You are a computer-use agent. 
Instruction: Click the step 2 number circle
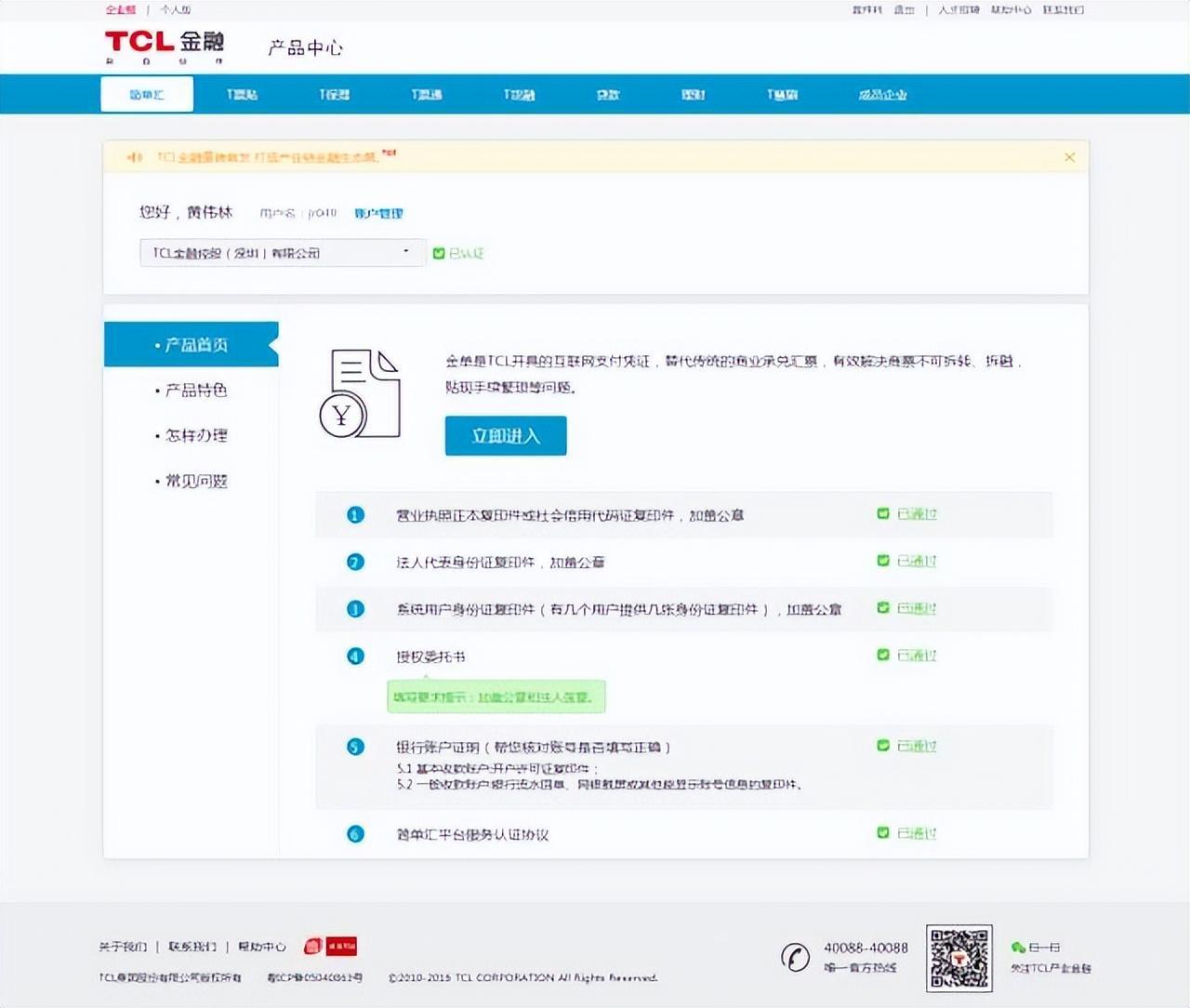(355, 562)
